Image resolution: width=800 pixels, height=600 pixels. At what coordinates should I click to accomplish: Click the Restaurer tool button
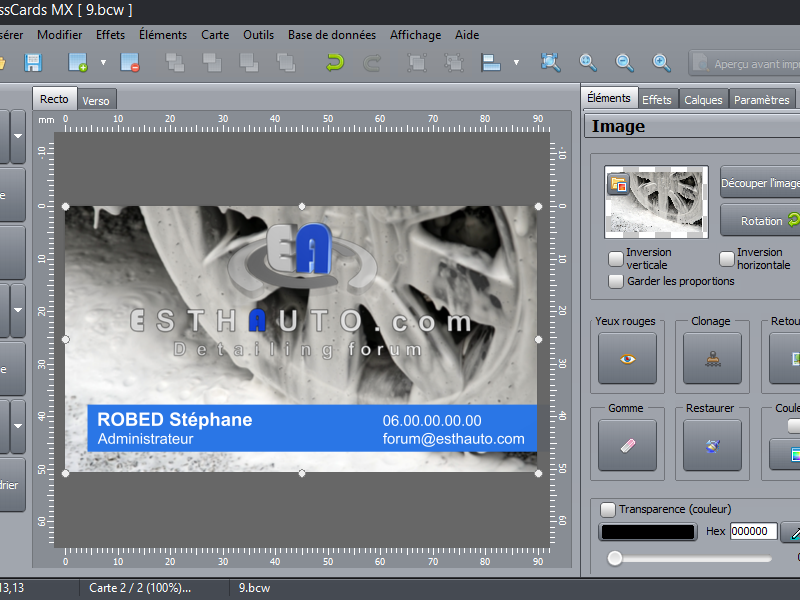tap(712, 445)
